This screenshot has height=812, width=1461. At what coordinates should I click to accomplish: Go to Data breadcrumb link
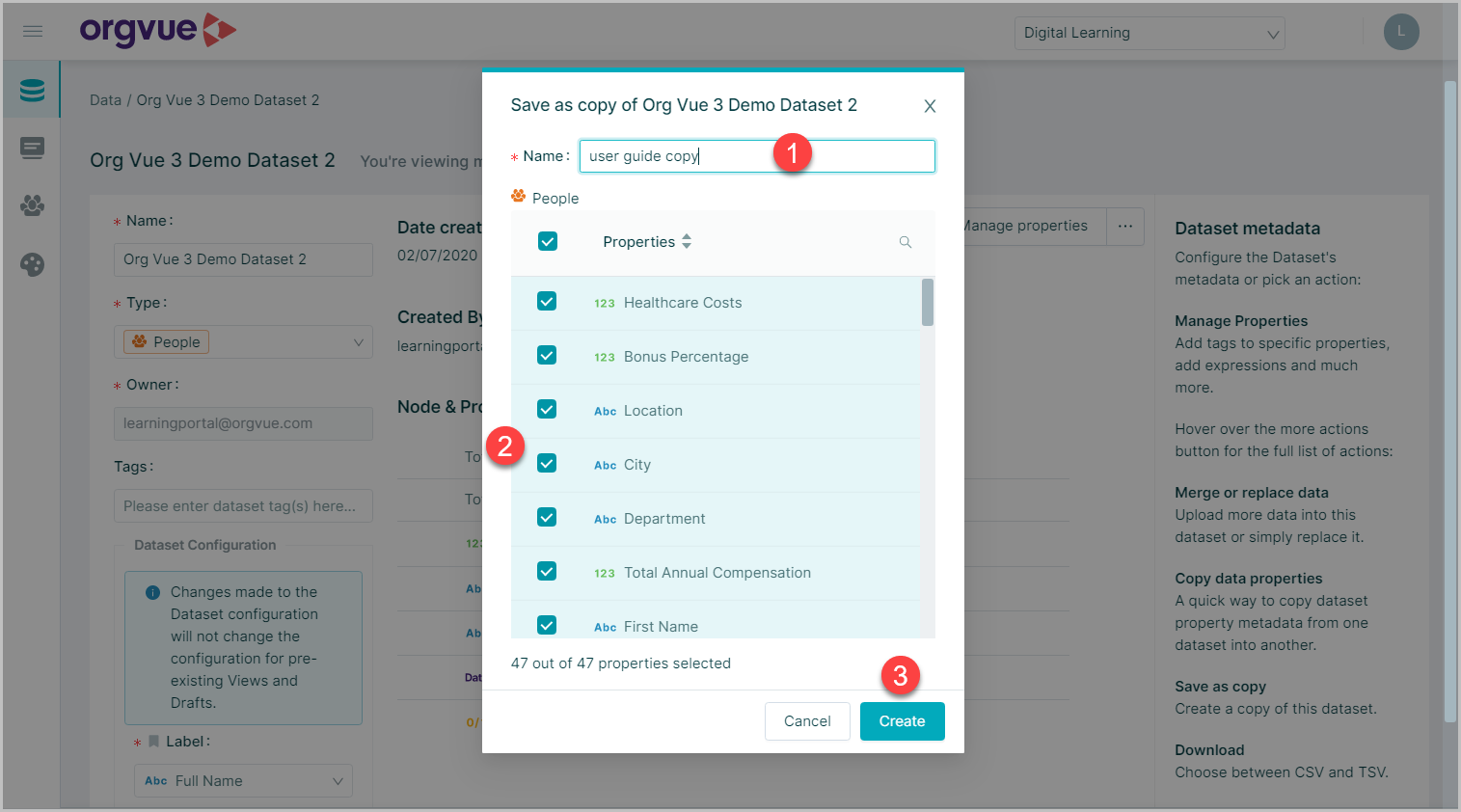click(x=105, y=100)
